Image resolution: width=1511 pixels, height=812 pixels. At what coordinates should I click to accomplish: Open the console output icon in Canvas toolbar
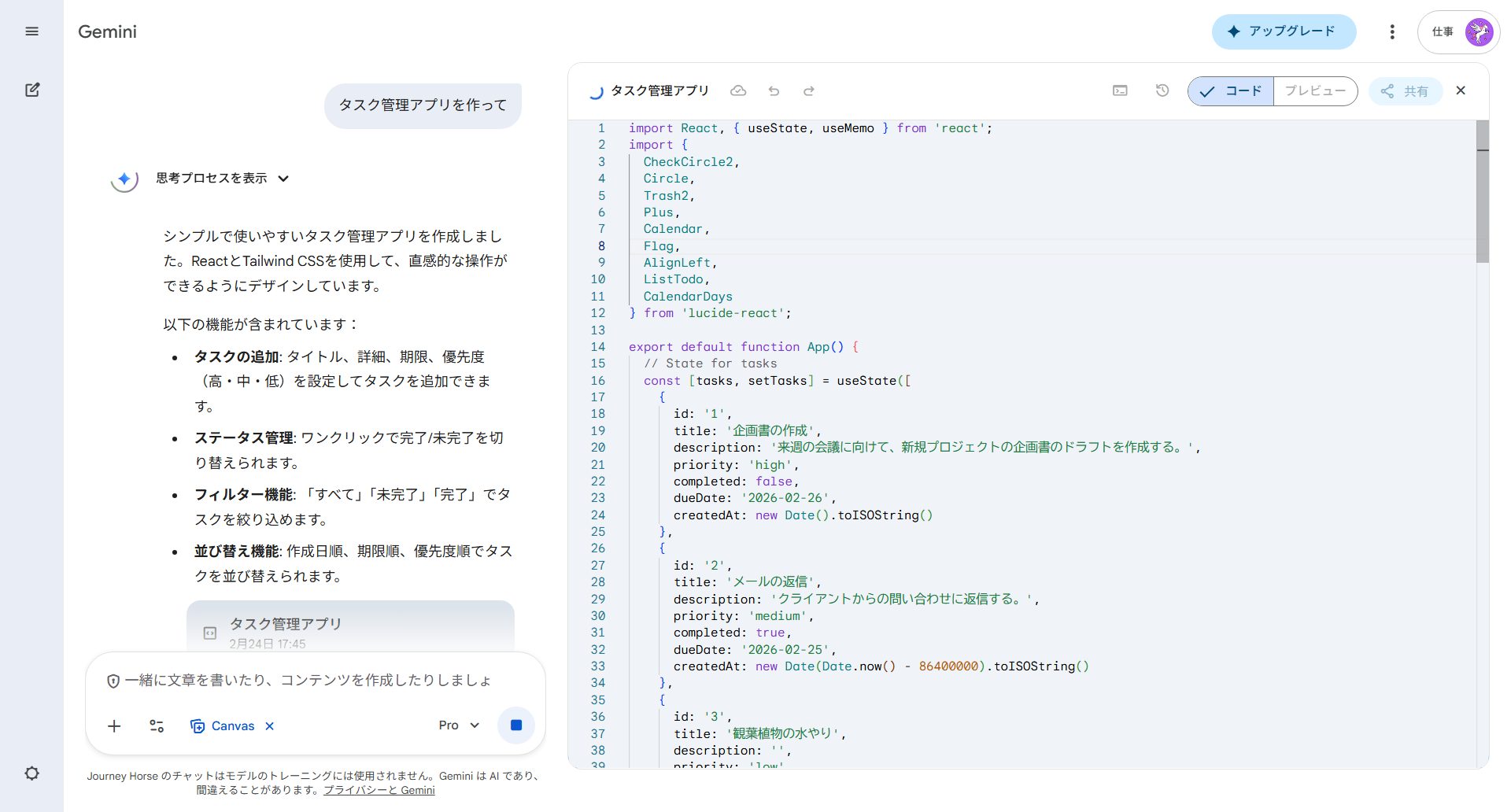click(x=1119, y=90)
